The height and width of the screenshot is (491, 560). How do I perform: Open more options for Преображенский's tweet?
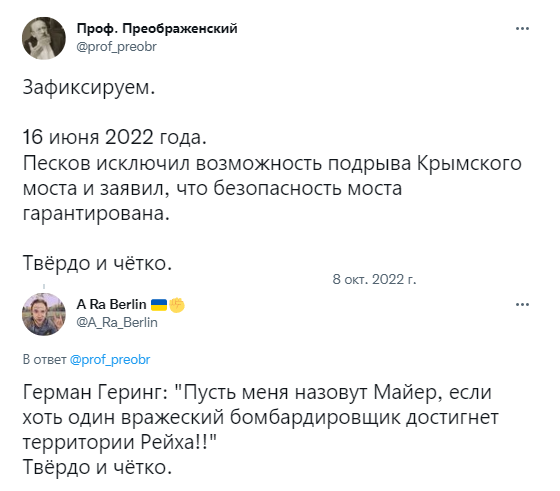[x=522, y=29]
